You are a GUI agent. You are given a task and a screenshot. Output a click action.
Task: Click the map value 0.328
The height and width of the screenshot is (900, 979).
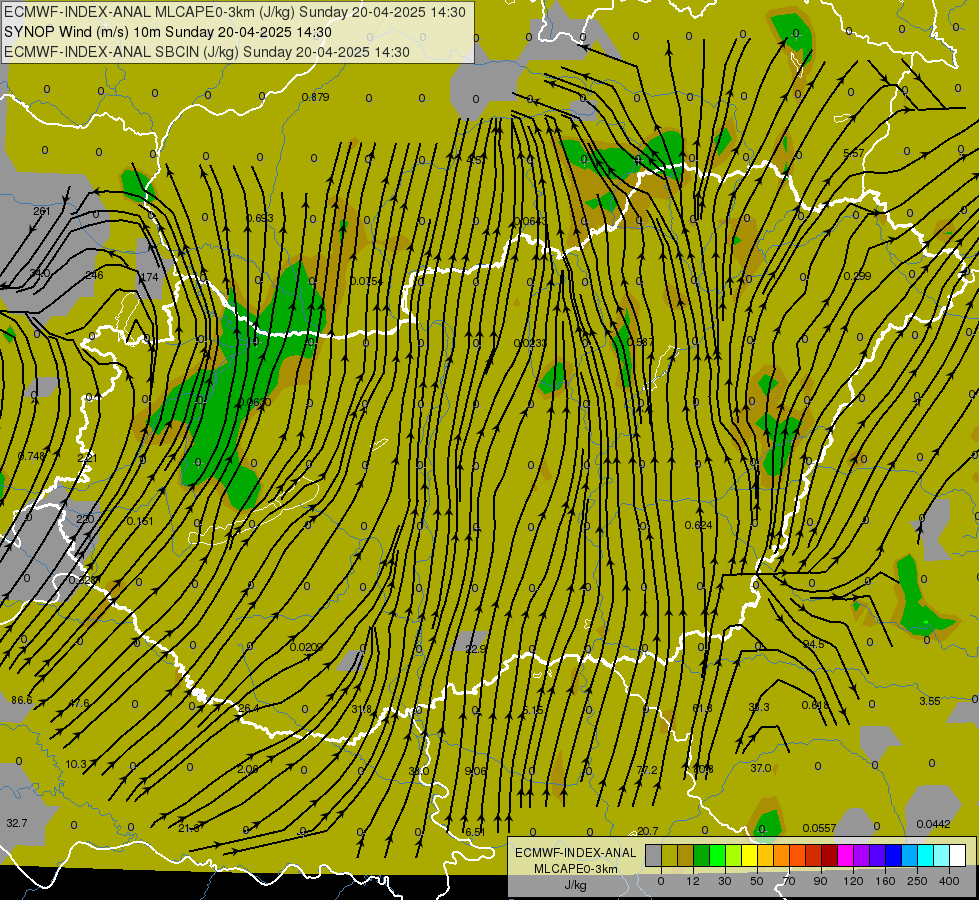pyautogui.click(x=82, y=580)
